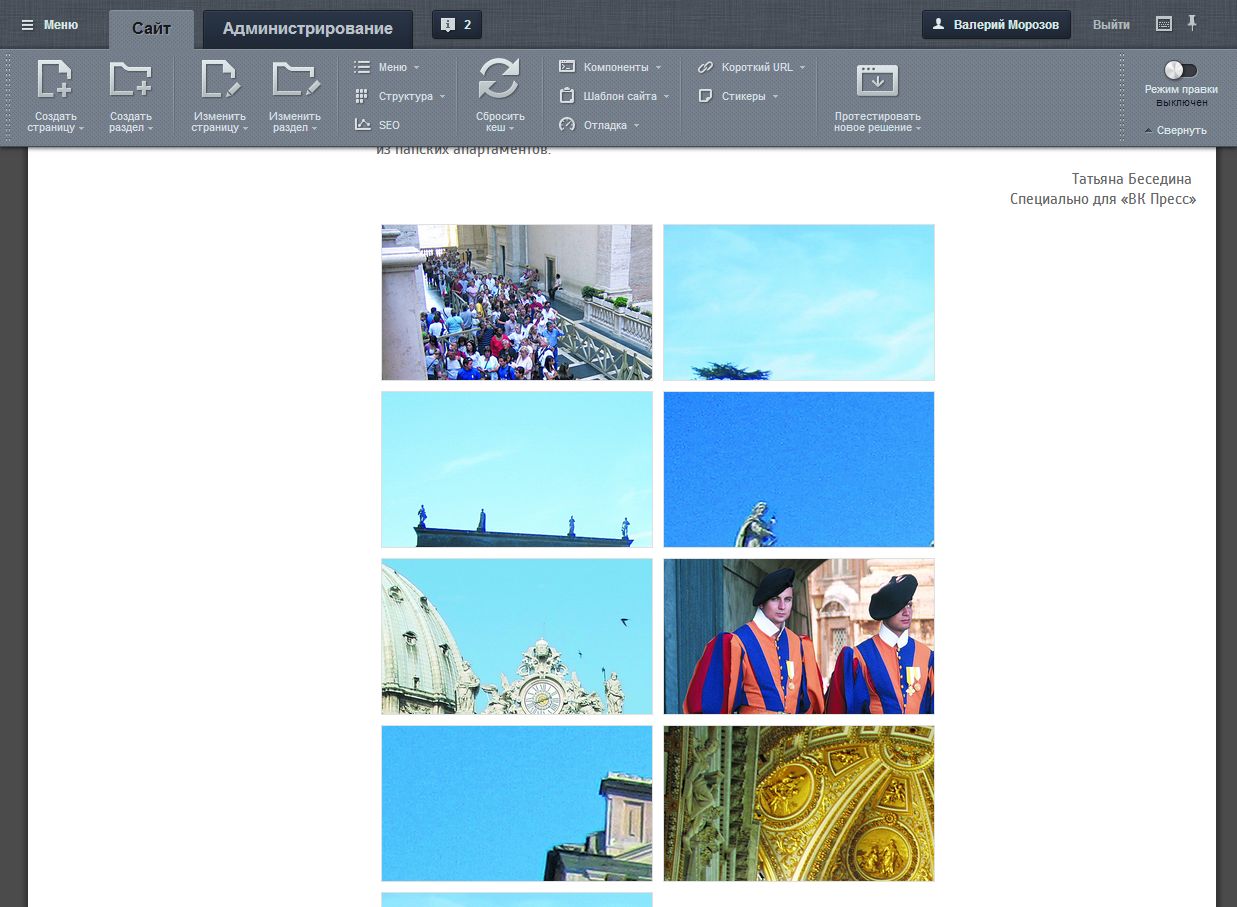Click the Create page icon
Viewport: 1237px width, 907px height.
[x=54, y=79]
